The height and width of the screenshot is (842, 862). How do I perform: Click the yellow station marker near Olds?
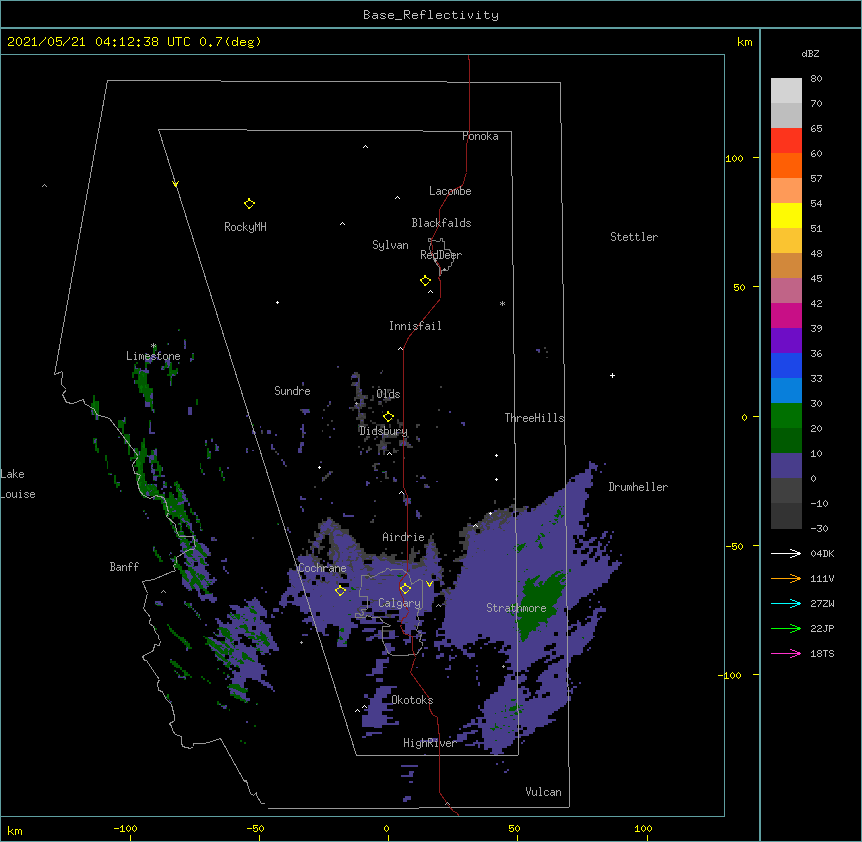(388, 417)
